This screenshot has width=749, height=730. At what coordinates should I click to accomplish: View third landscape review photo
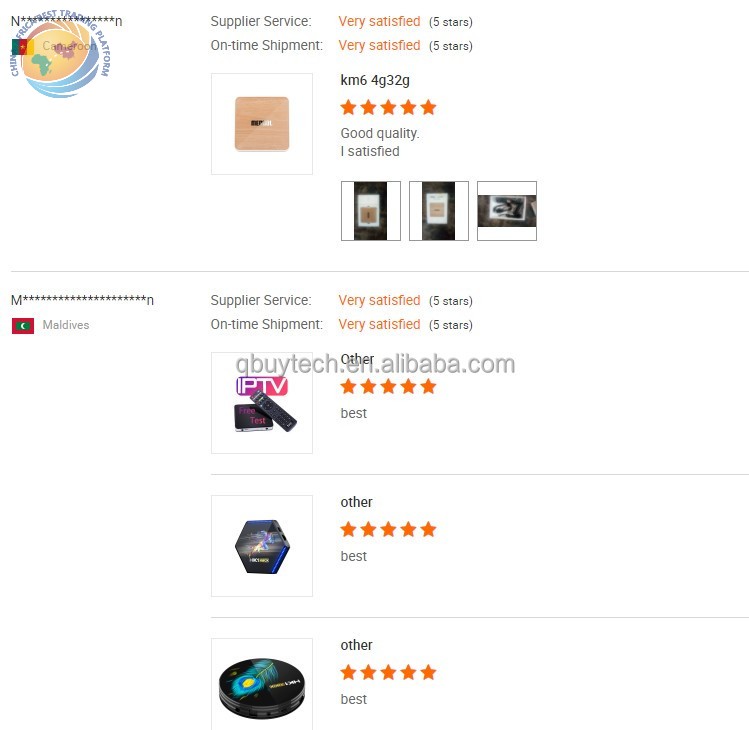pyautogui.click(x=507, y=211)
